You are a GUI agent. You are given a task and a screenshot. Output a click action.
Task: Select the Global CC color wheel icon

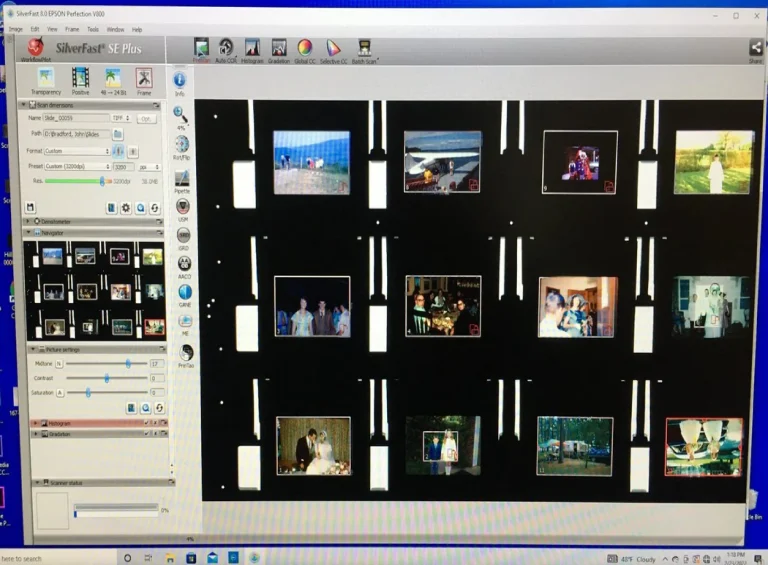click(x=305, y=48)
